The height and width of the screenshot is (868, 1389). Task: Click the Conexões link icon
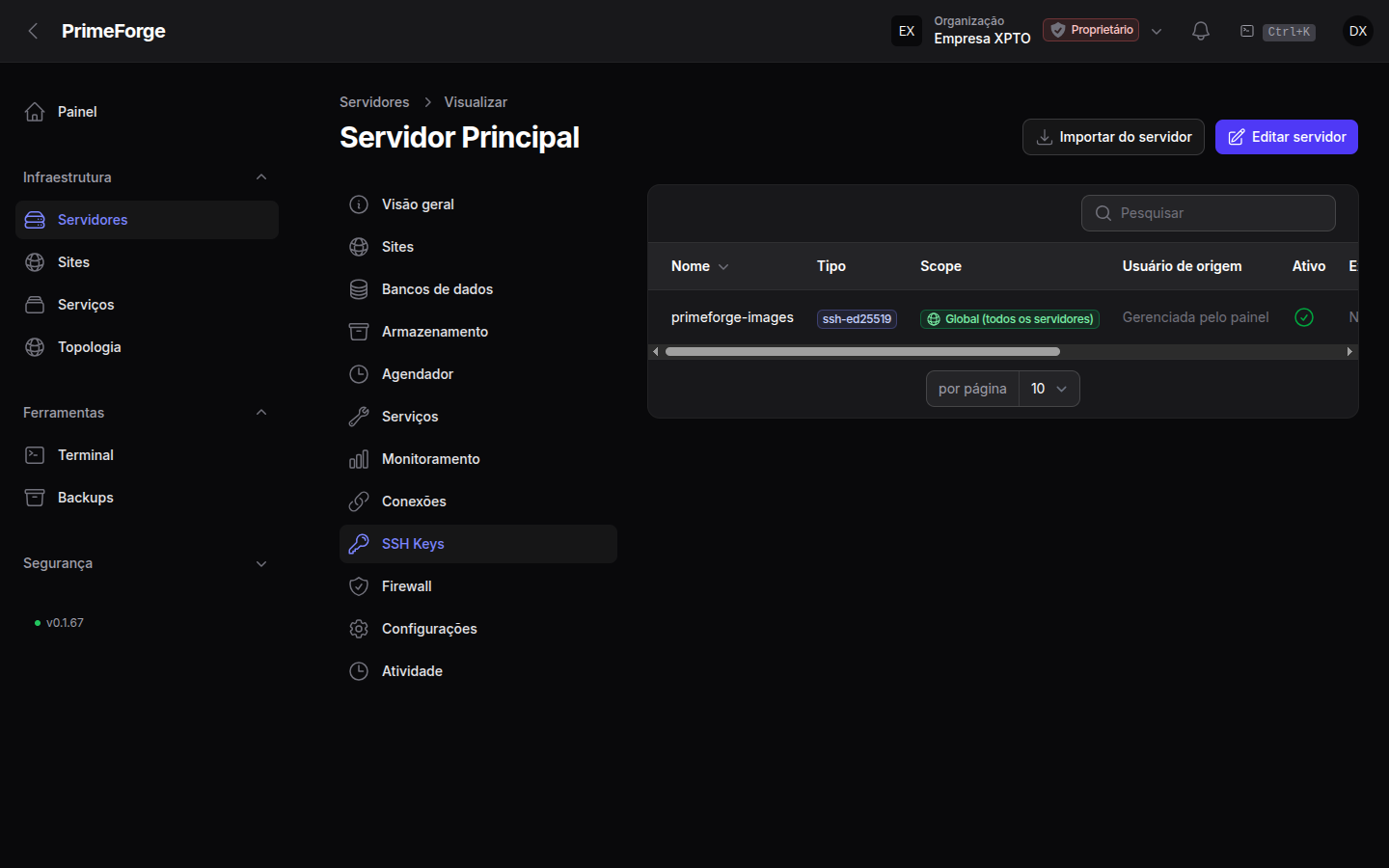pos(359,502)
